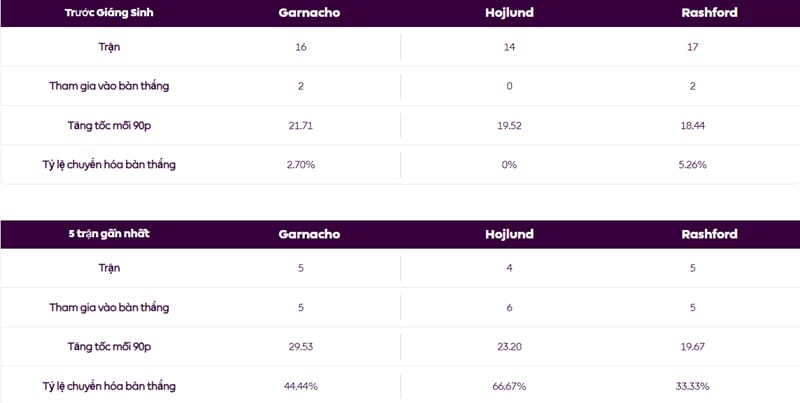Click Rashford's 5.26% conversion rate

click(x=692, y=164)
